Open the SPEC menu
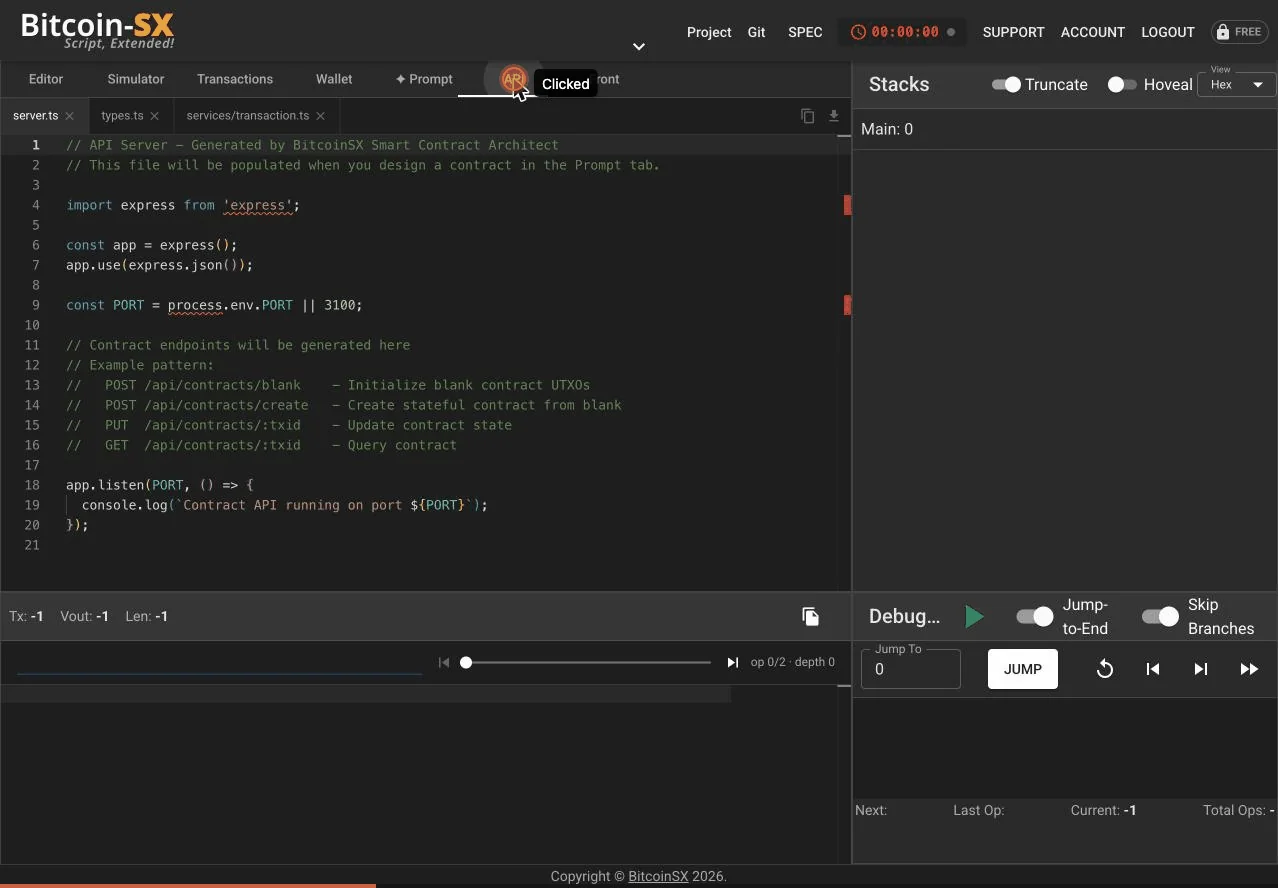 click(x=805, y=32)
